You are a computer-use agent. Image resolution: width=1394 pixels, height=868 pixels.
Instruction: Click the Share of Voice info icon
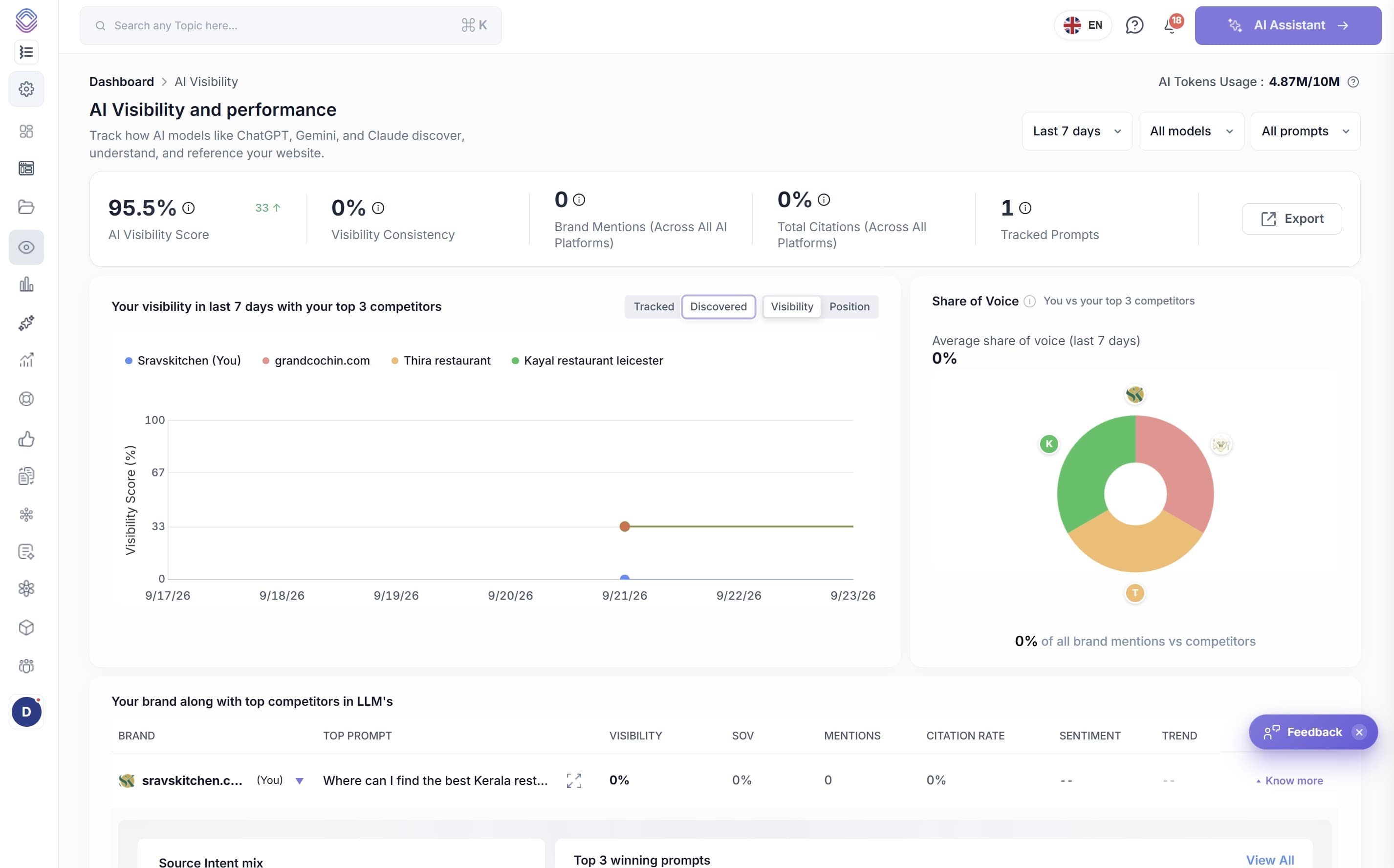coord(1029,302)
